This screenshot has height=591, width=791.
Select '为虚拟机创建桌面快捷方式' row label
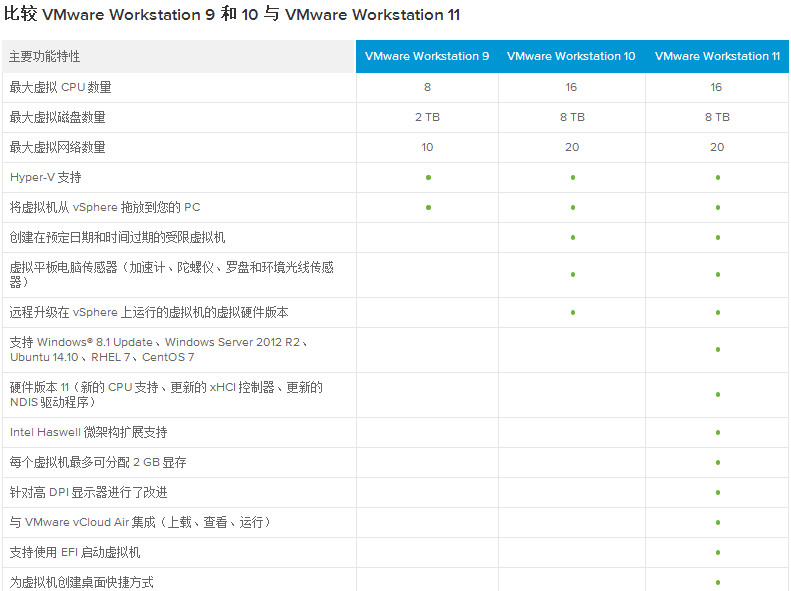click(x=81, y=582)
